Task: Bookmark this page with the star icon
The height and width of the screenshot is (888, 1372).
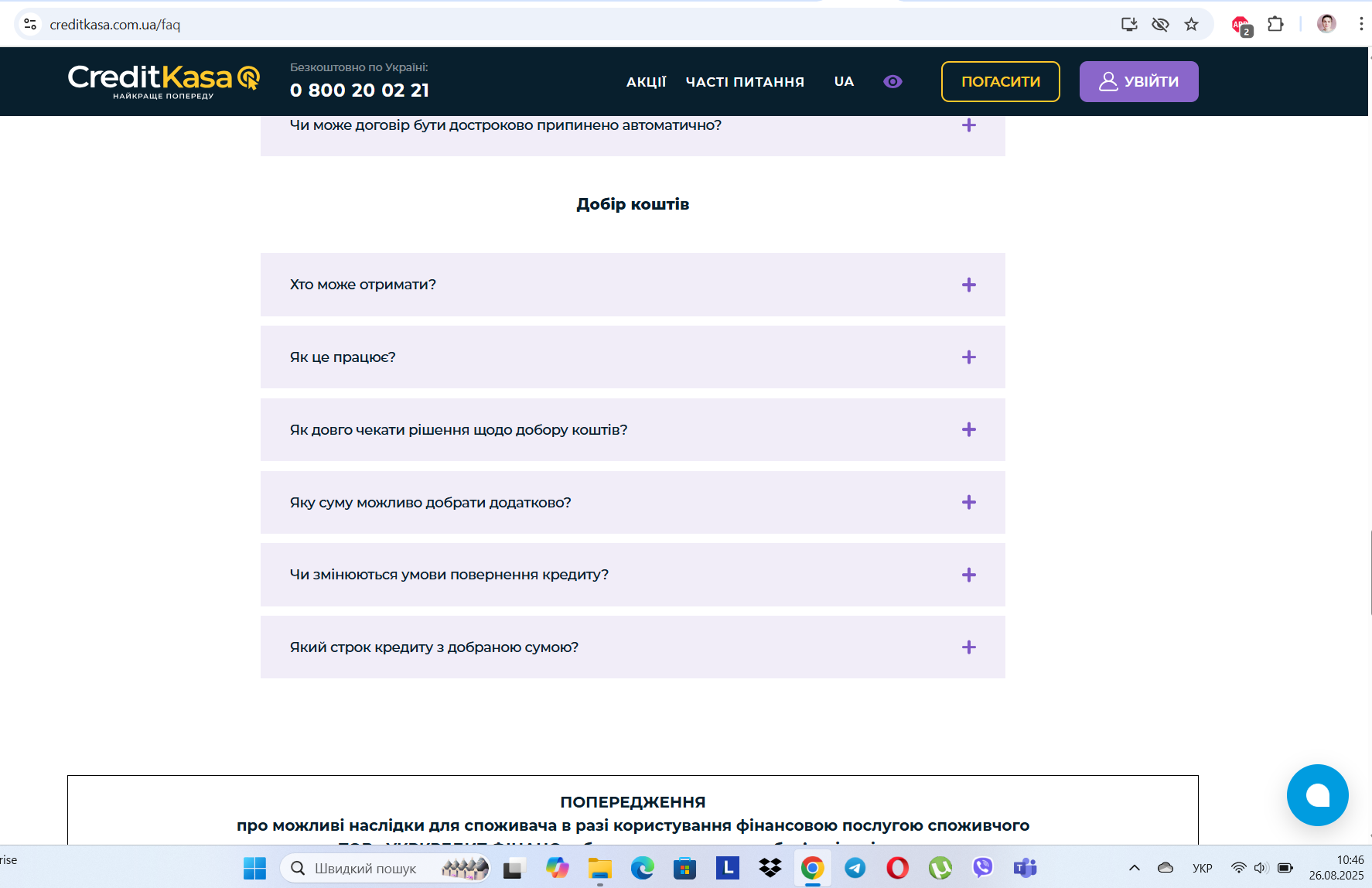Action: click(1191, 24)
